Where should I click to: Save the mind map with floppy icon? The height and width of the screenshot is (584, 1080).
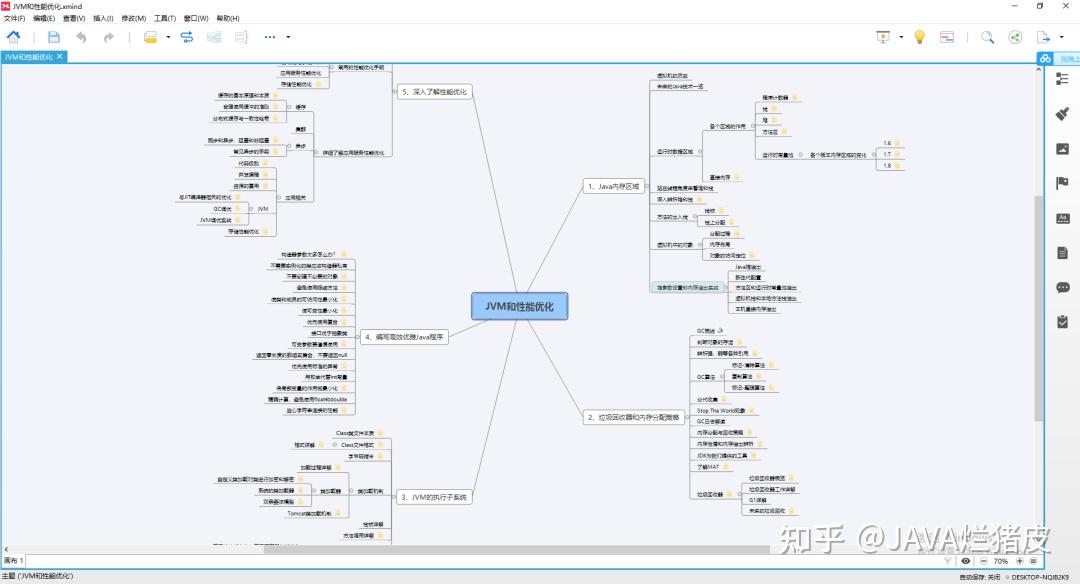point(54,37)
